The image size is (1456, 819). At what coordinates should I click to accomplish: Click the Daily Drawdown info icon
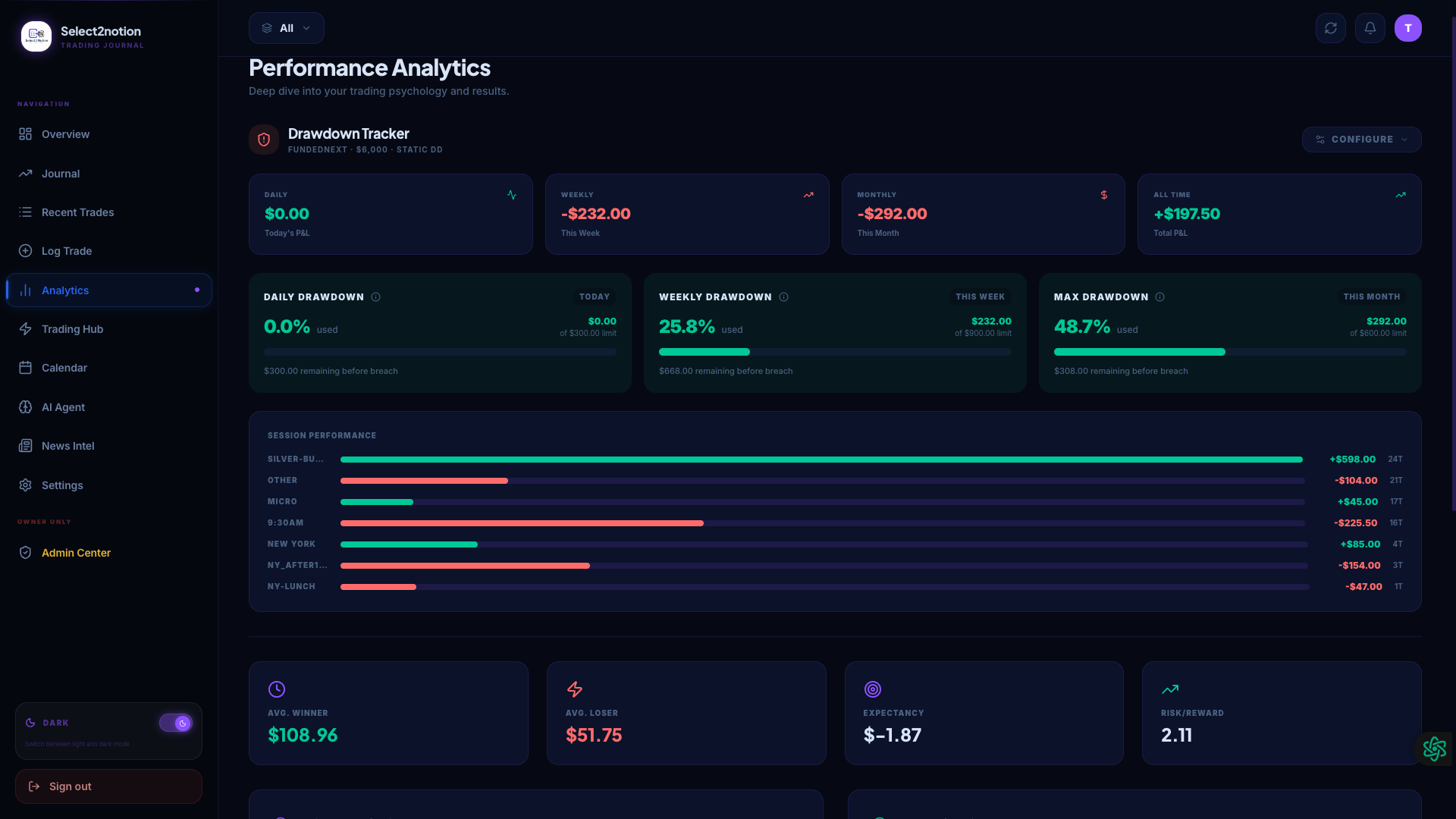click(375, 297)
